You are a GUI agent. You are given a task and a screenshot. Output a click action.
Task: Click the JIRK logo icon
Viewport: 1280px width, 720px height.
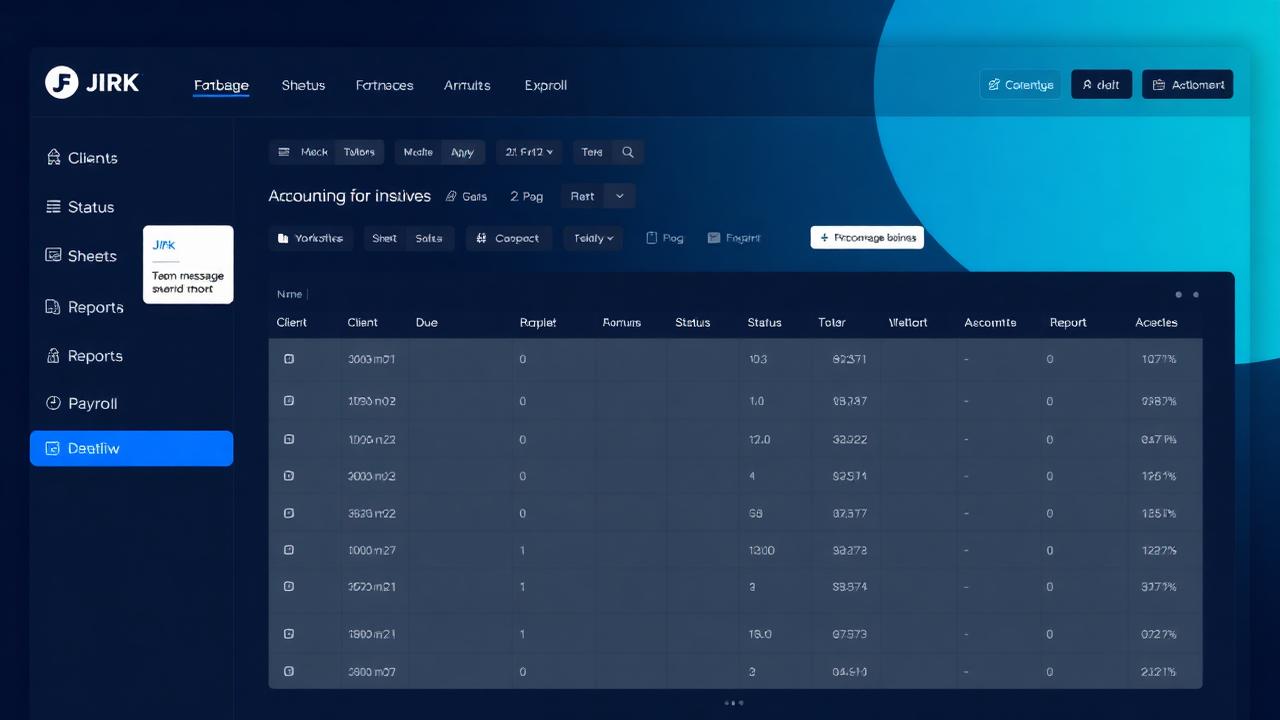click(61, 83)
